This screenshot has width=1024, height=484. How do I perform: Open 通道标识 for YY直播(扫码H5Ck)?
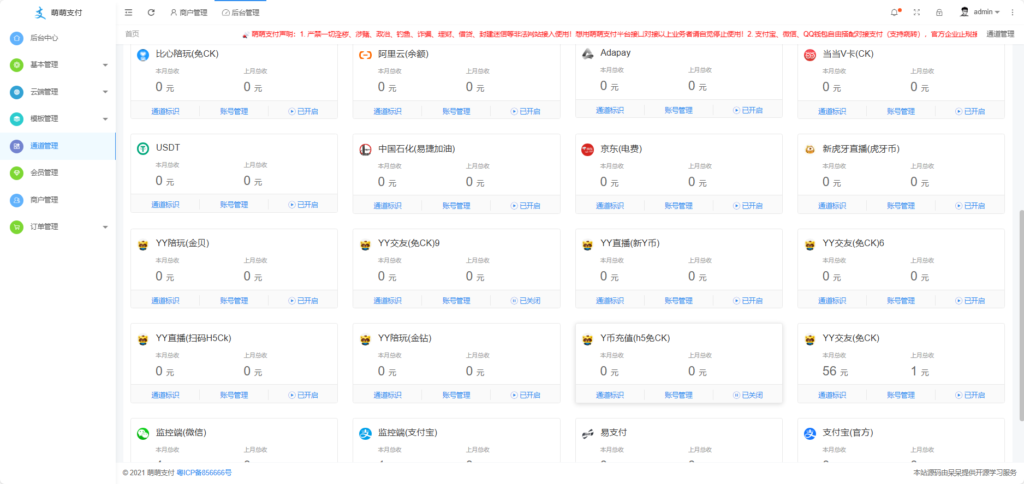(x=165, y=395)
